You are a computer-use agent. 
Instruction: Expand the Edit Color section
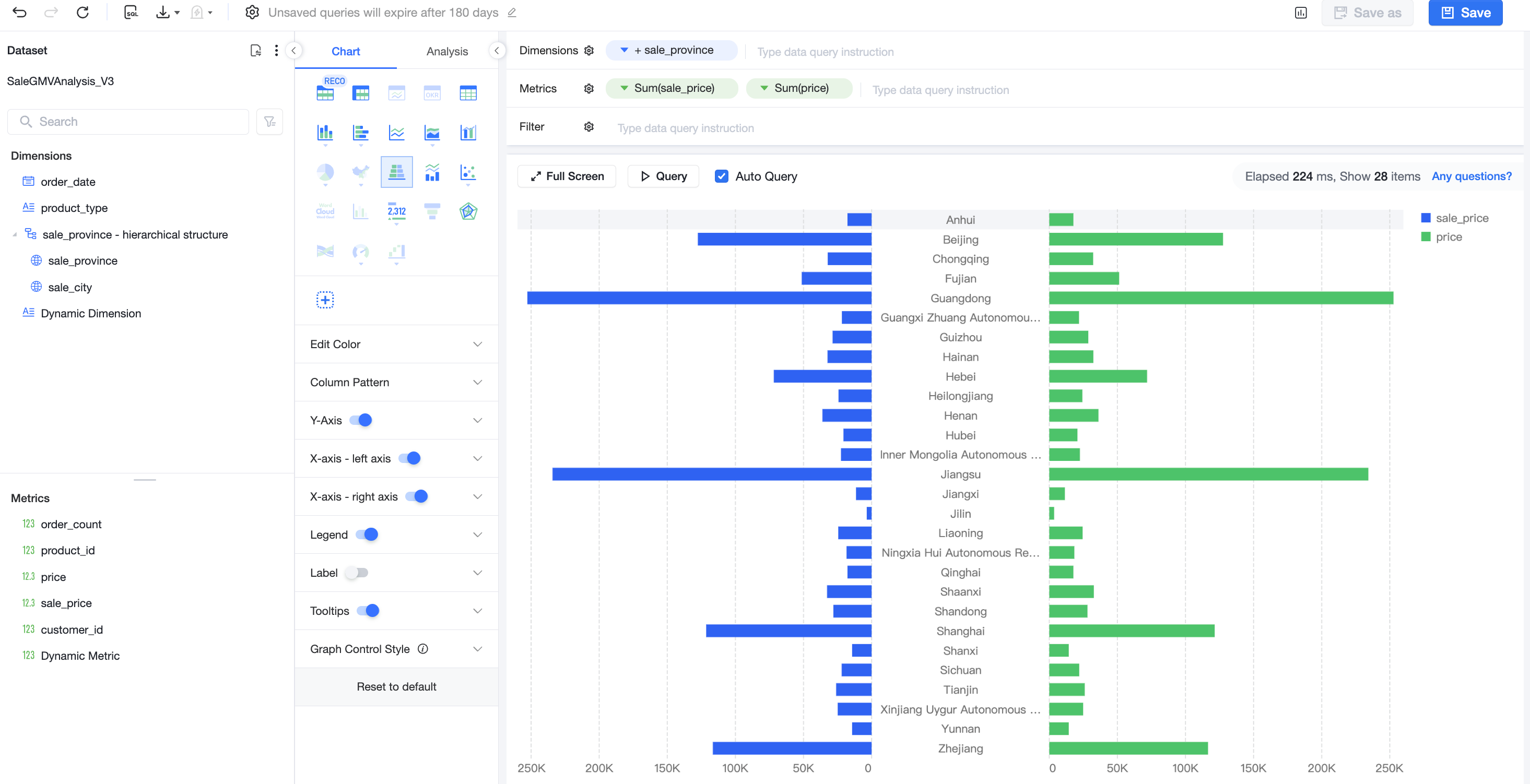(396, 344)
